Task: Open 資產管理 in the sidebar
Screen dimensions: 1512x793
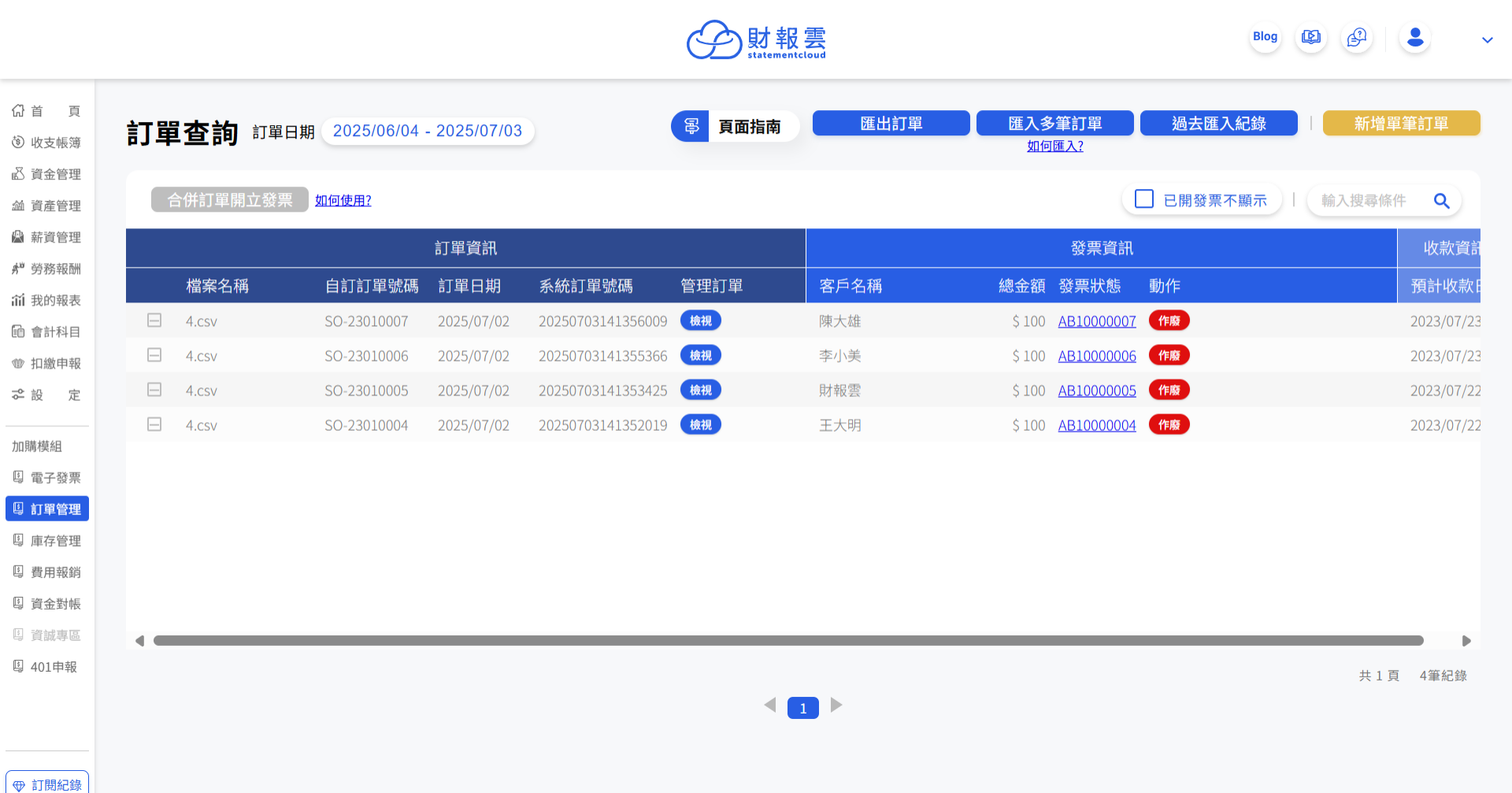Action: coord(46,206)
